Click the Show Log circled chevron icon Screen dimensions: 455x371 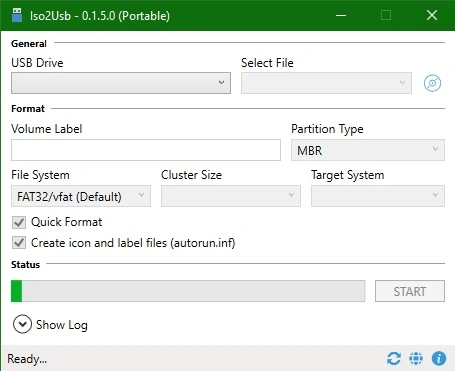(x=22, y=324)
